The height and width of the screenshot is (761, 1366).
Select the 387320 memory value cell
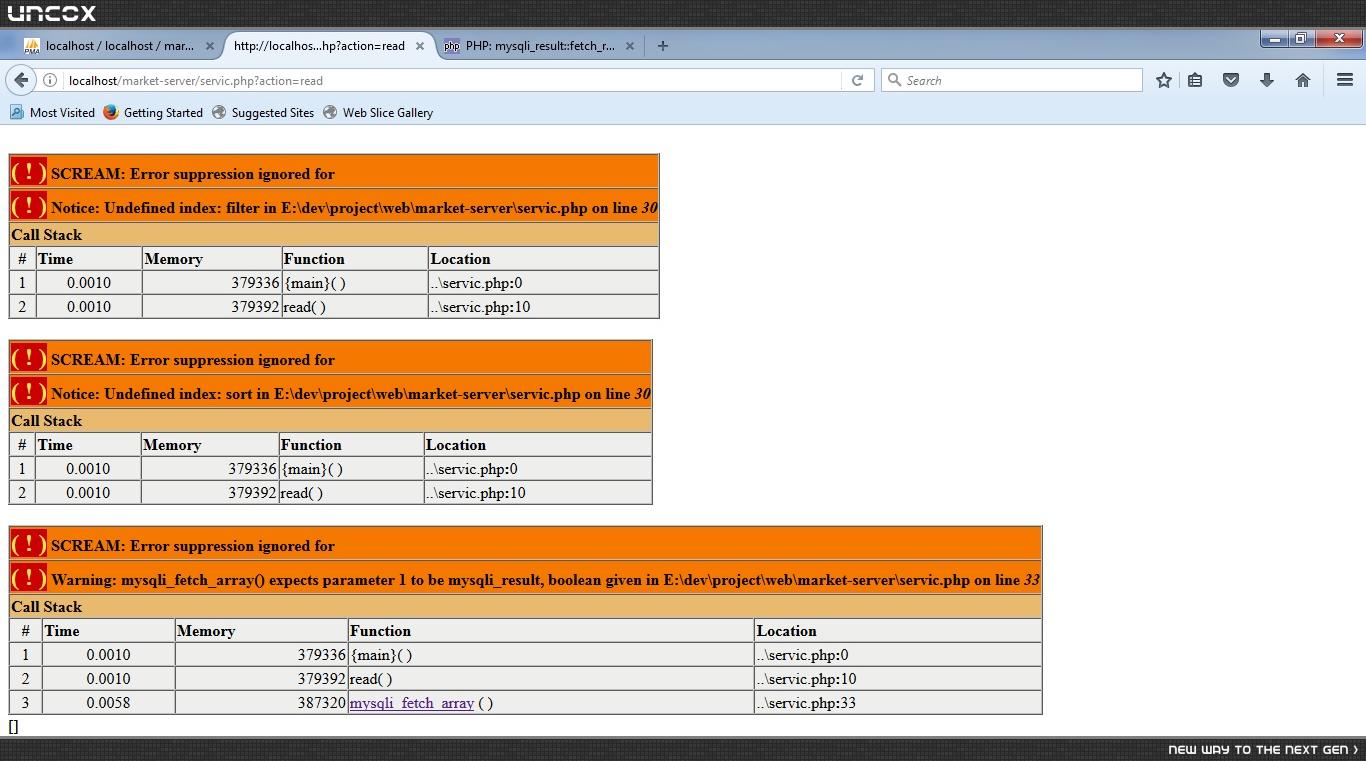click(262, 703)
